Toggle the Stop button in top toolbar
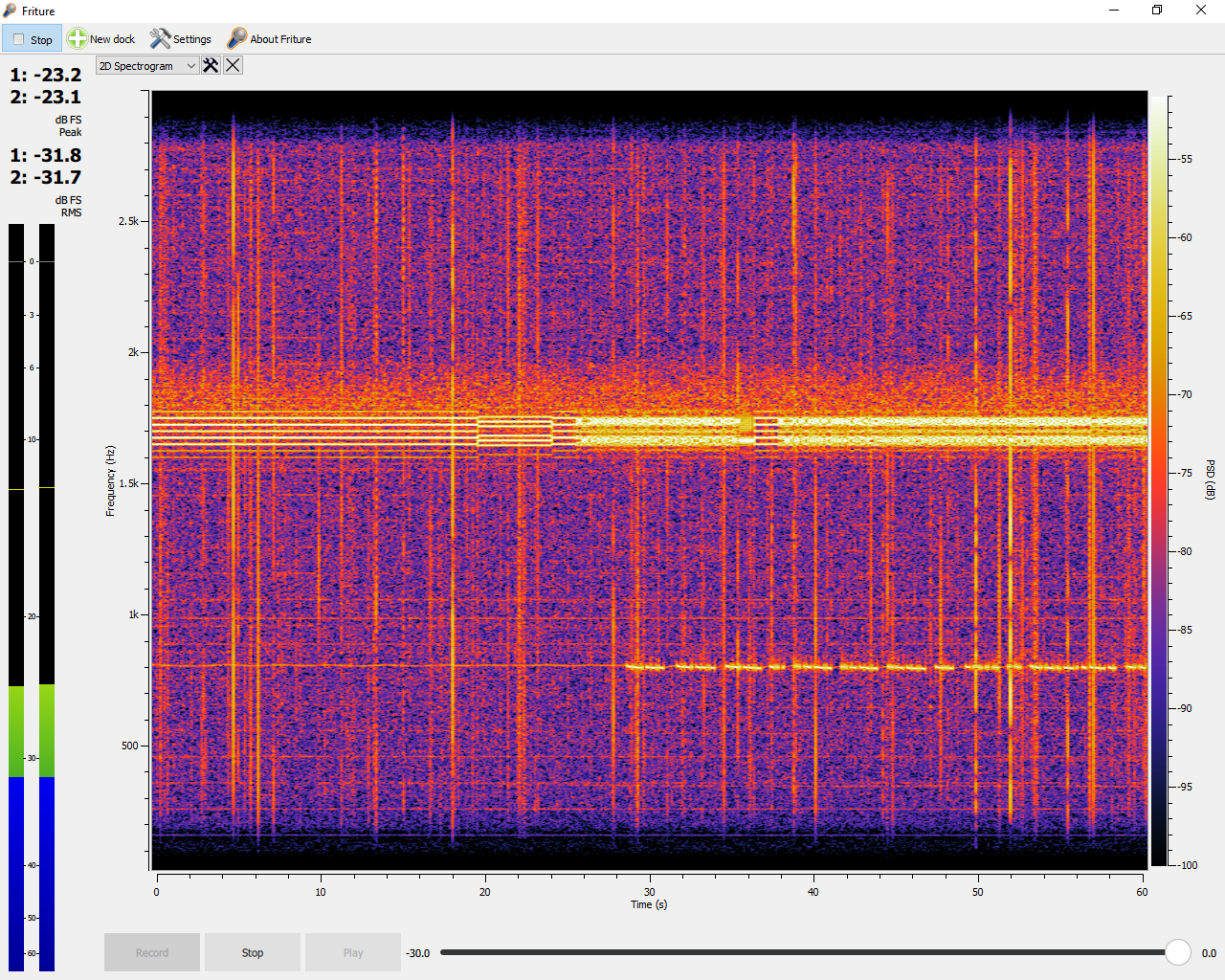 [32, 39]
